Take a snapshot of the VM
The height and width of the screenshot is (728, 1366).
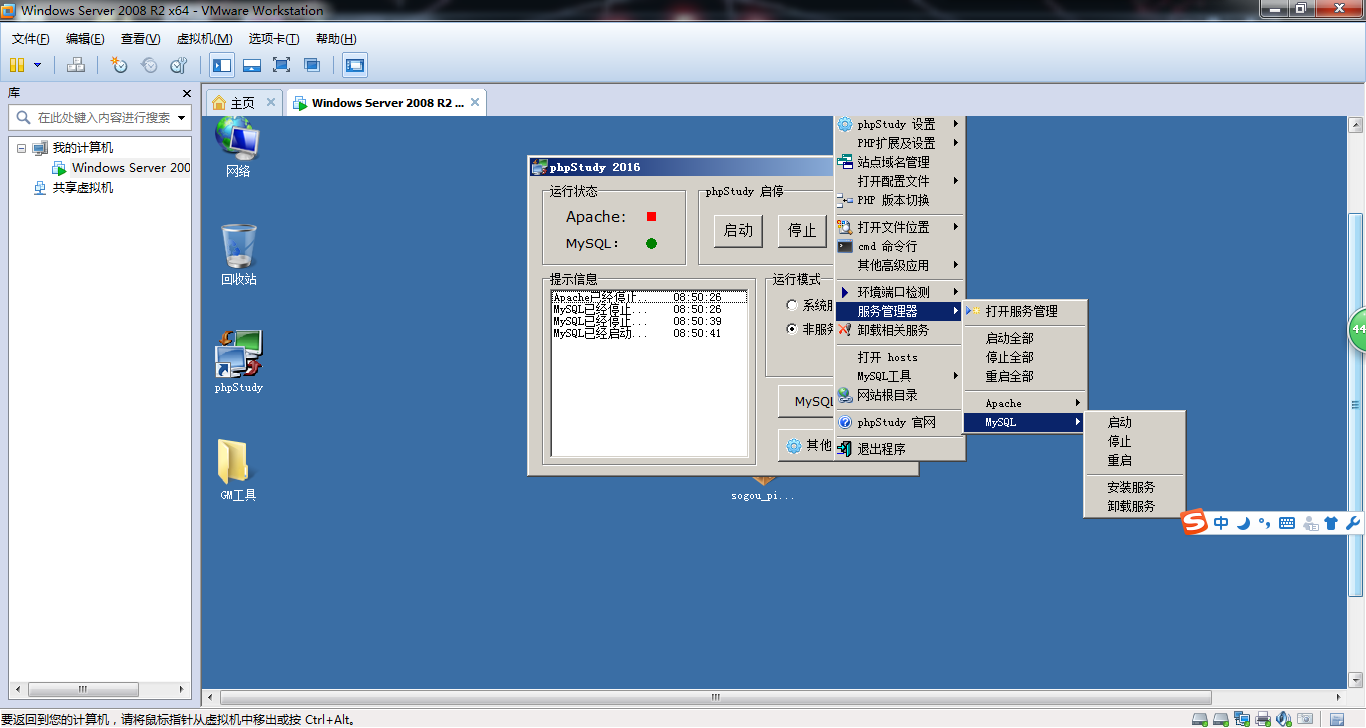point(119,65)
